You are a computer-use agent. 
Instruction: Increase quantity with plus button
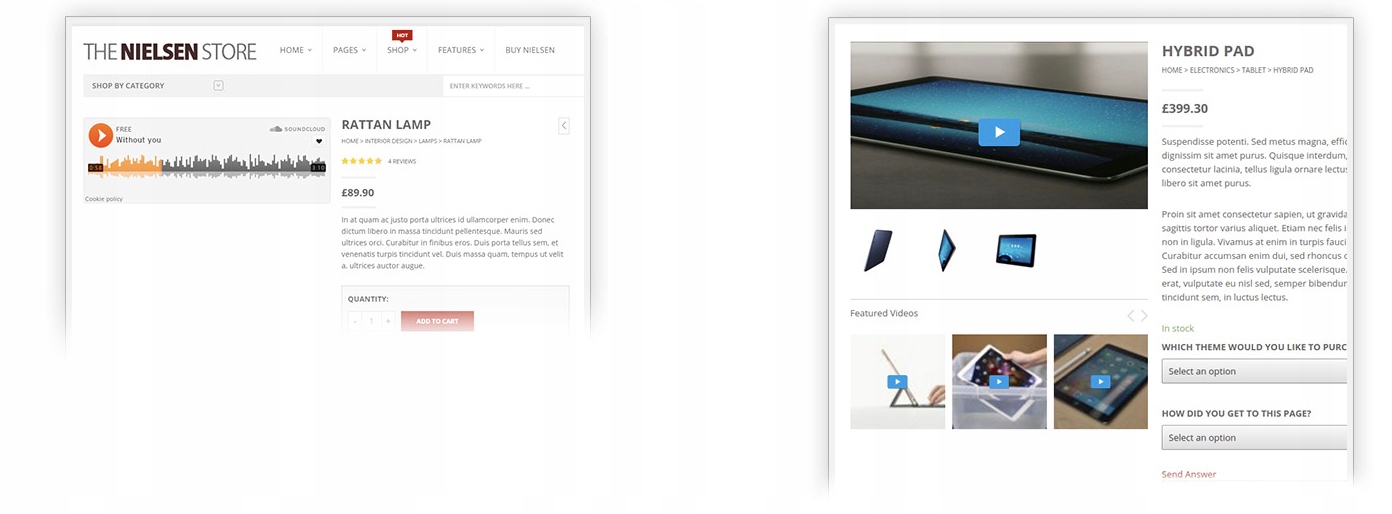(x=388, y=321)
